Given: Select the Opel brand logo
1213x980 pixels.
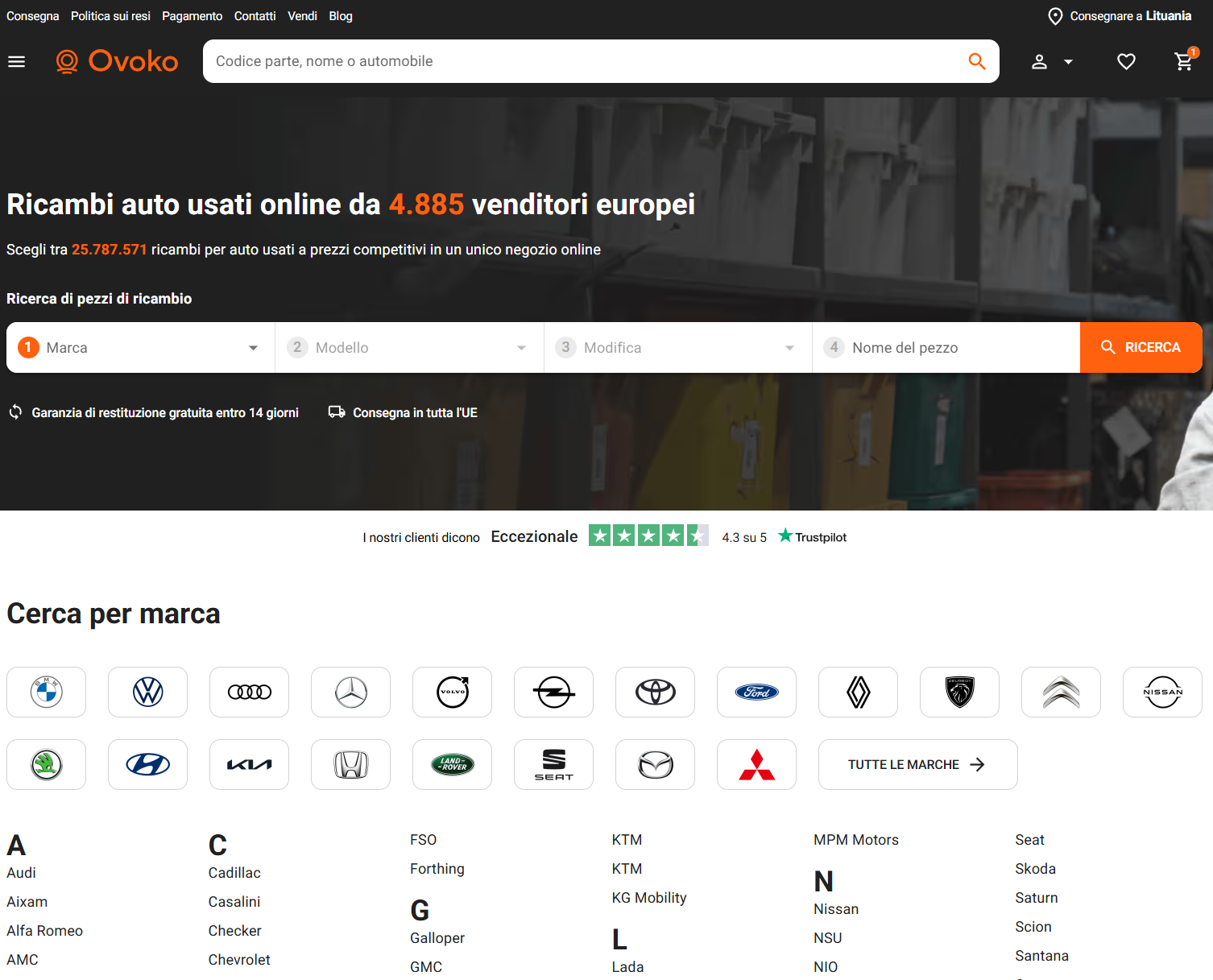Looking at the screenshot, I should 554,692.
